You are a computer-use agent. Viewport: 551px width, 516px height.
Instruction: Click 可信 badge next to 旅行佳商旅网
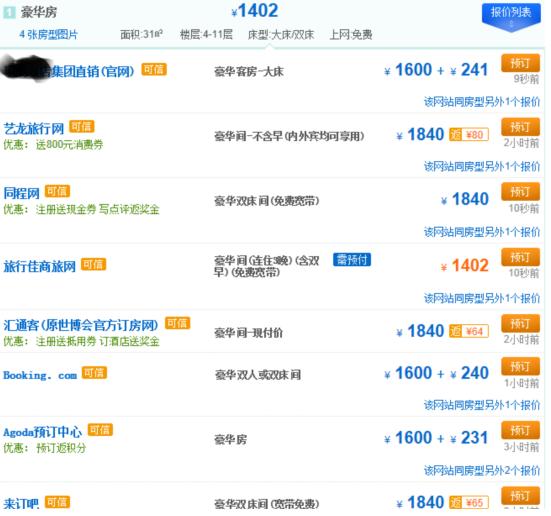[x=93, y=264]
